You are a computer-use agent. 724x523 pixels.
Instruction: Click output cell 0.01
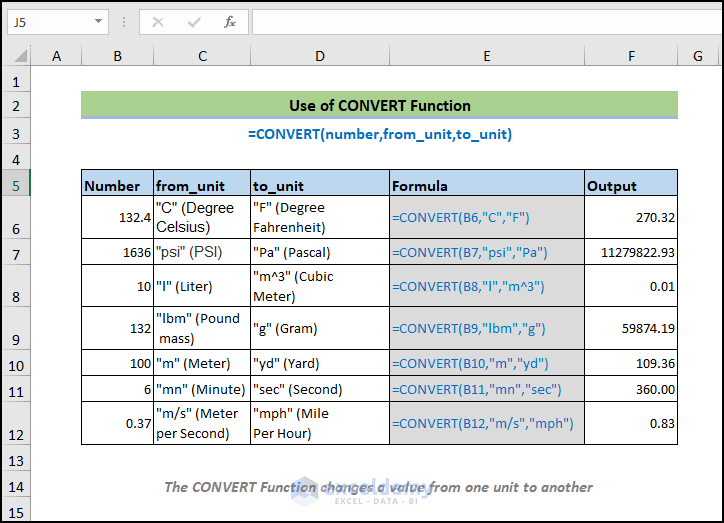[631, 286]
